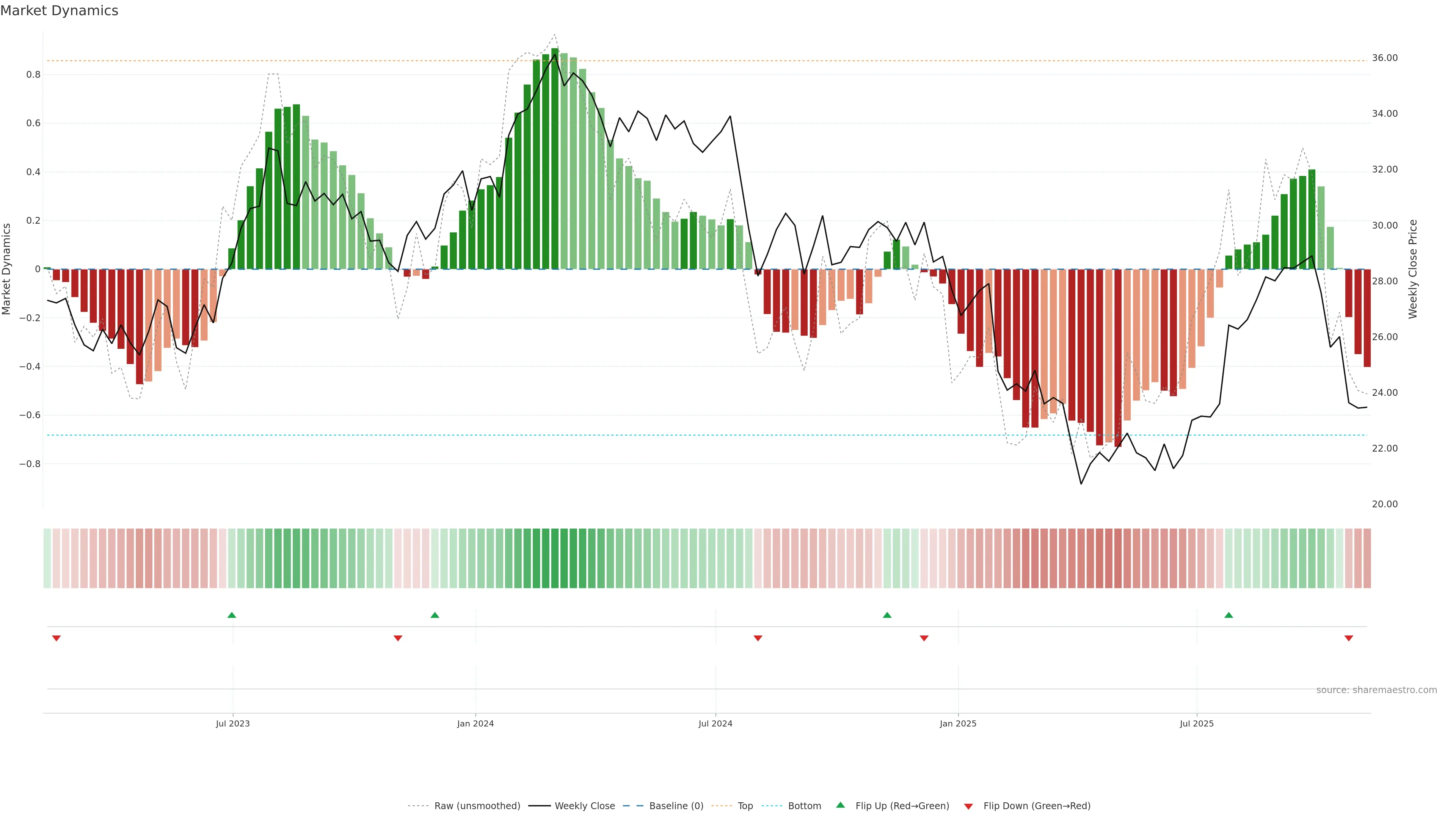Viewport: 1456px width, 819px height.
Task: Click the red flip-down triangle at far left
Action: point(56,638)
